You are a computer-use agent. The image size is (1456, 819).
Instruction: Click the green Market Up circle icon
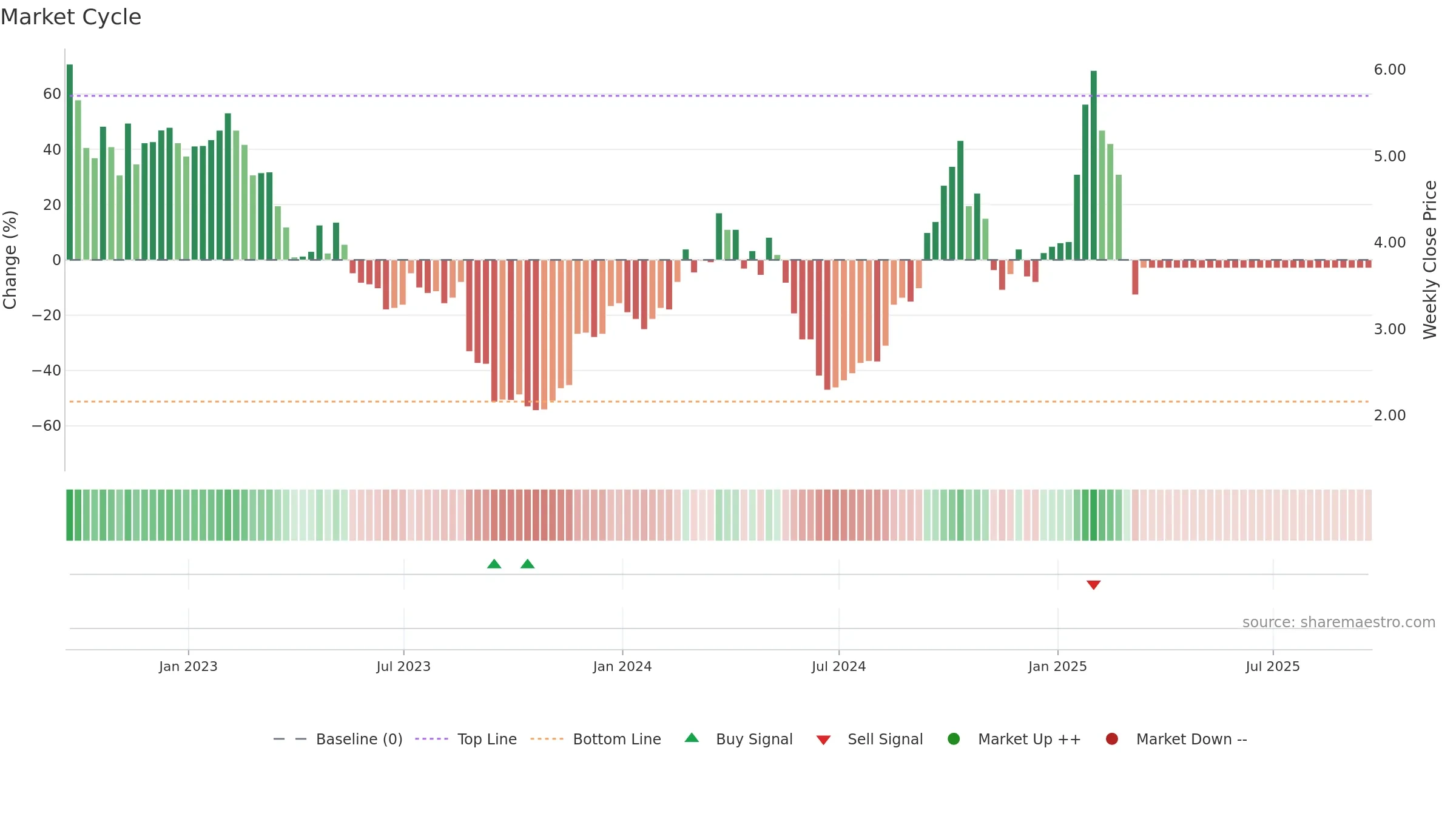[x=954, y=739]
